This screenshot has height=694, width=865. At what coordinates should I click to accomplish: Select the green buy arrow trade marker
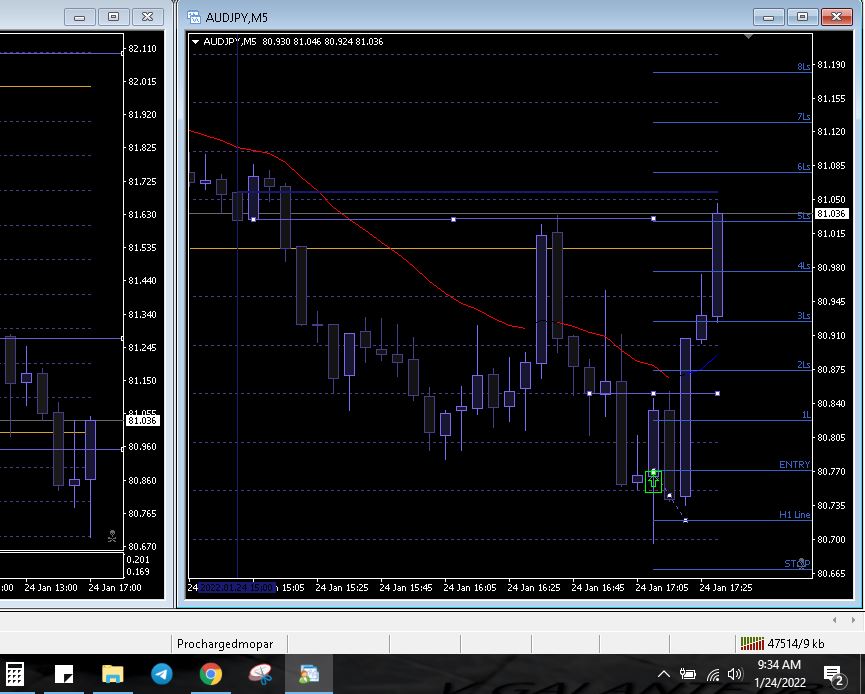pos(653,482)
